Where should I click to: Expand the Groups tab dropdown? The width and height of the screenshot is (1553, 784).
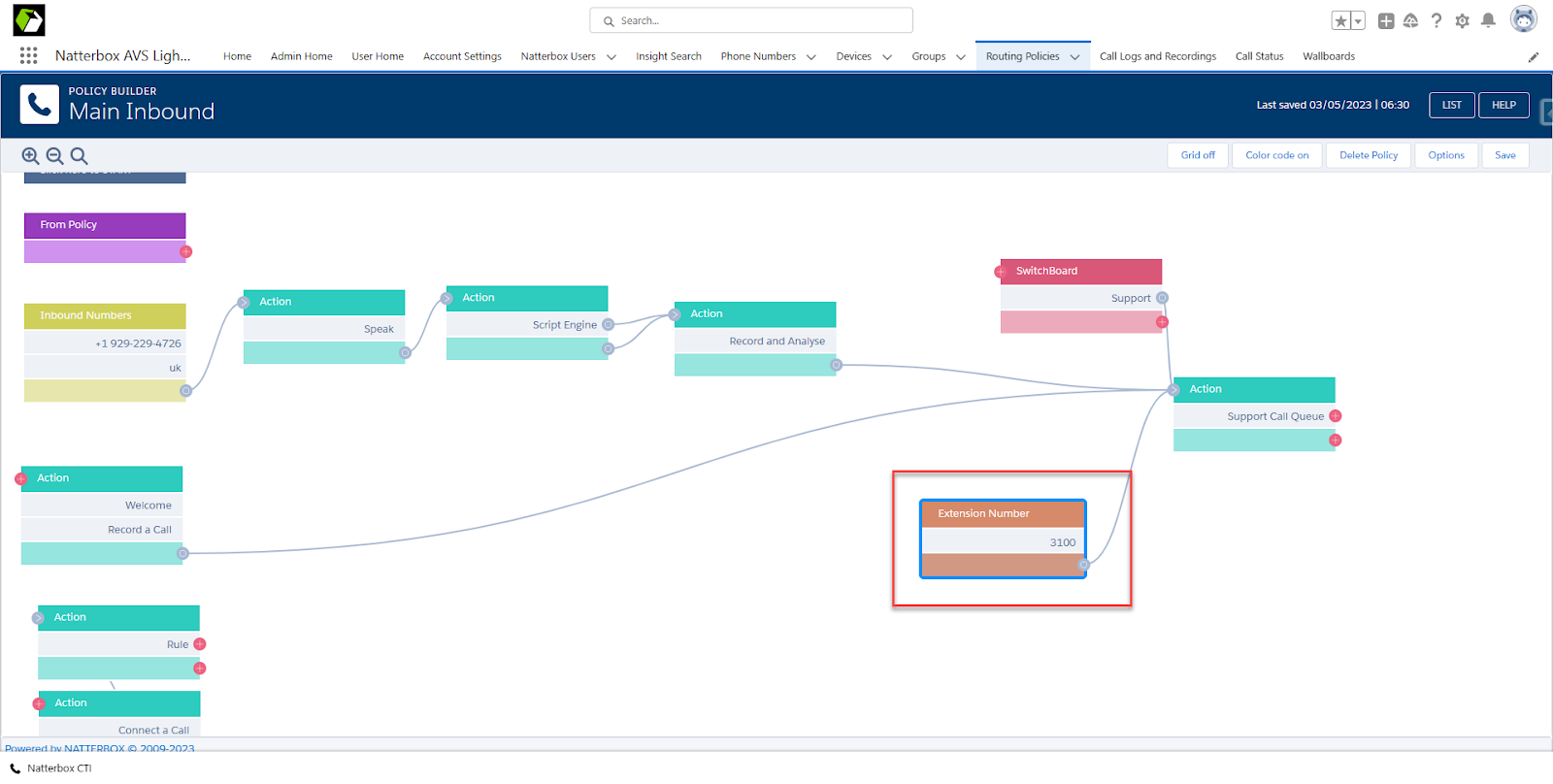pyautogui.click(x=961, y=57)
